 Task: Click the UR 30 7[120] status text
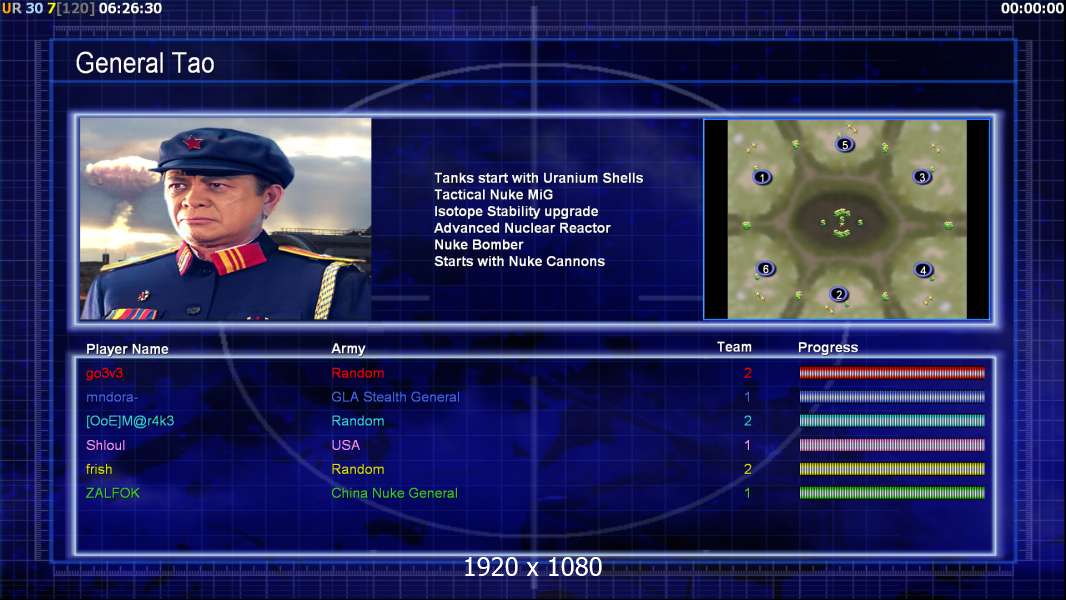pyautogui.click(x=48, y=9)
